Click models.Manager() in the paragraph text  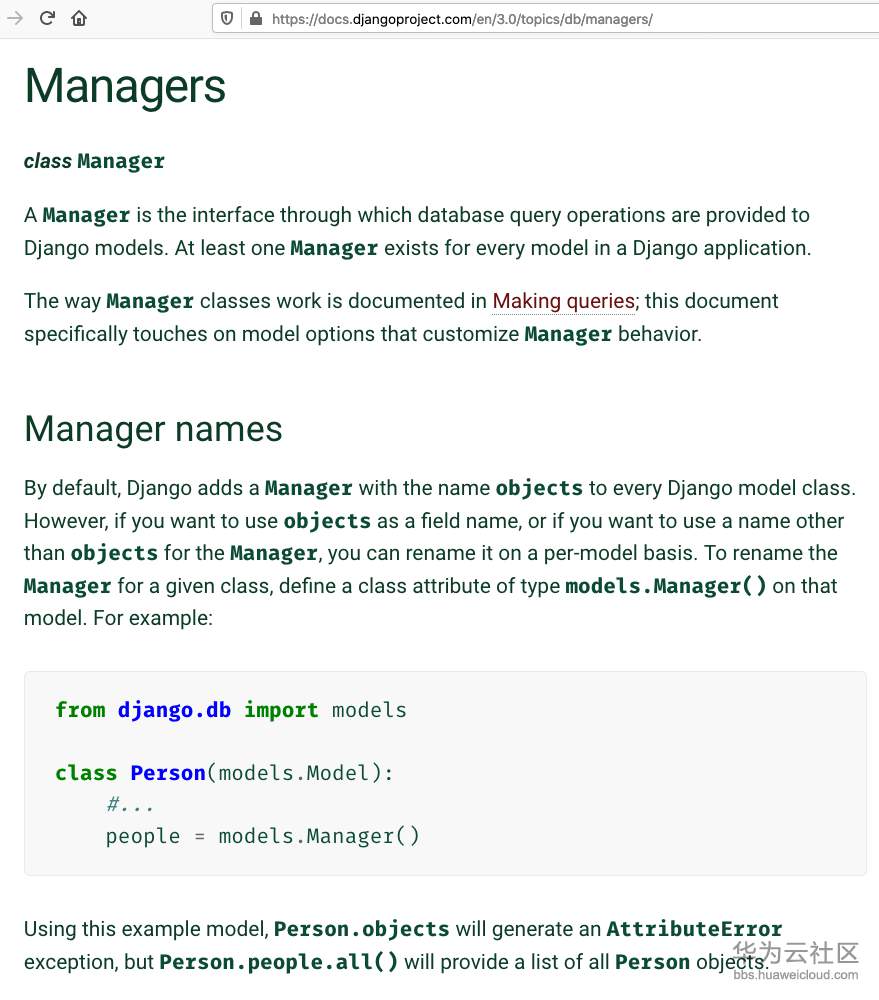[x=666, y=586]
